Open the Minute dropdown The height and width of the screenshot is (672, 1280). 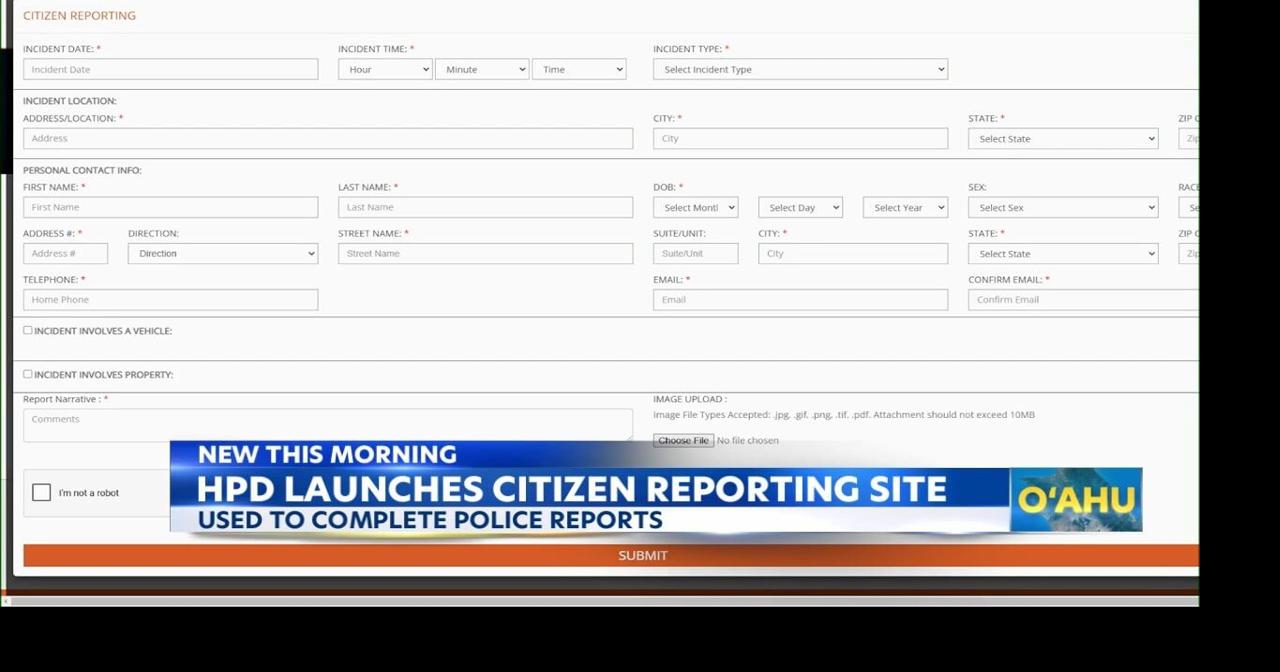click(x=482, y=69)
